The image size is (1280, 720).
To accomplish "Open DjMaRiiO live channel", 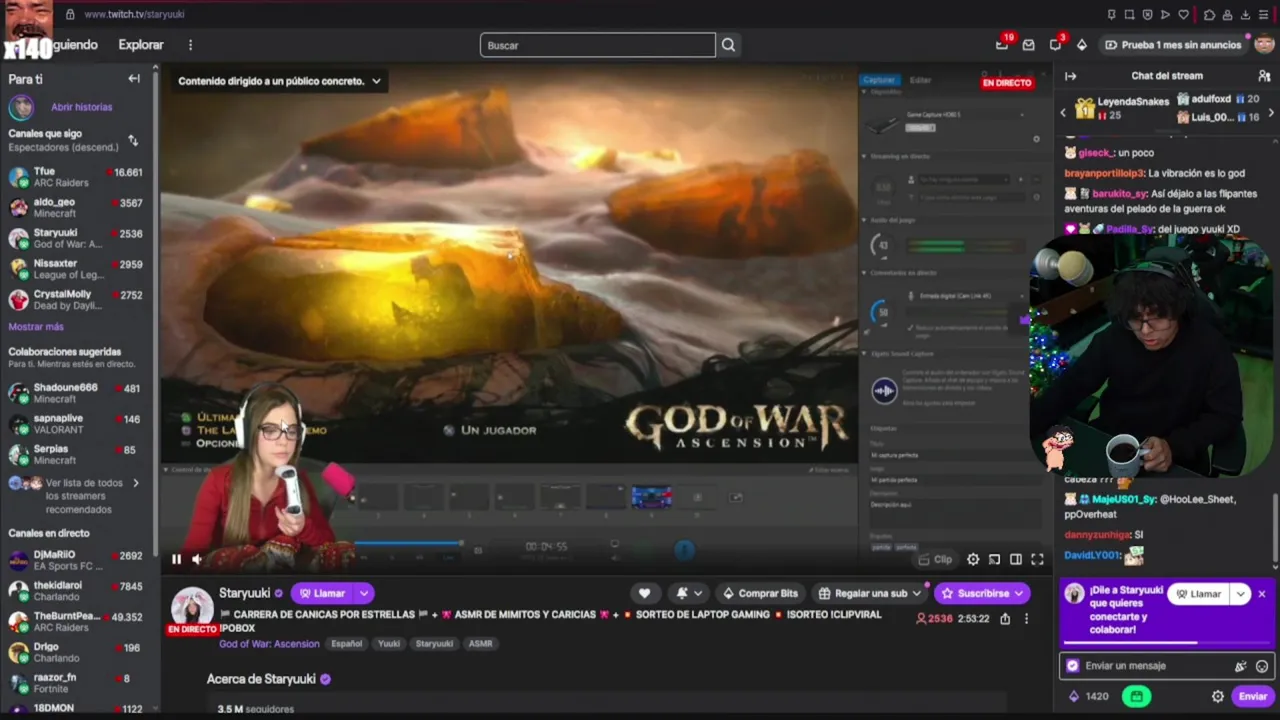I will (x=76, y=561).
